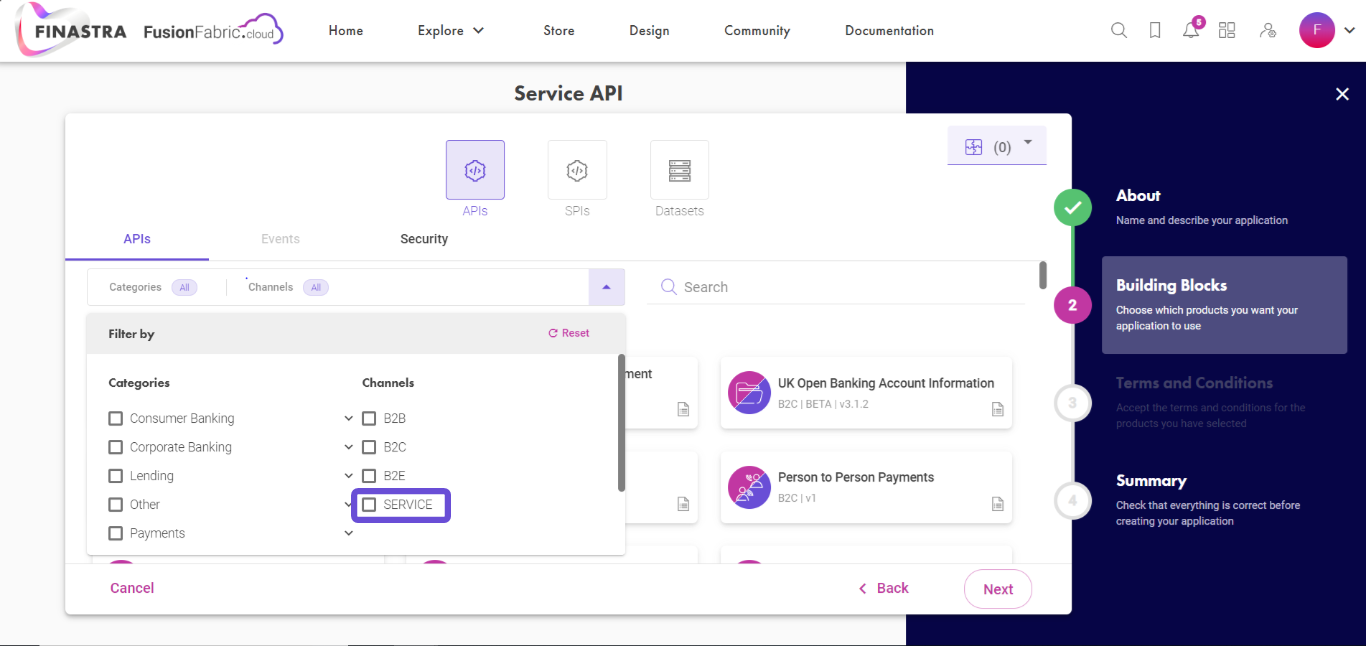The height and width of the screenshot is (646, 1366).
Task: Click the step 4 Summary circle
Action: [x=1072, y=500]
